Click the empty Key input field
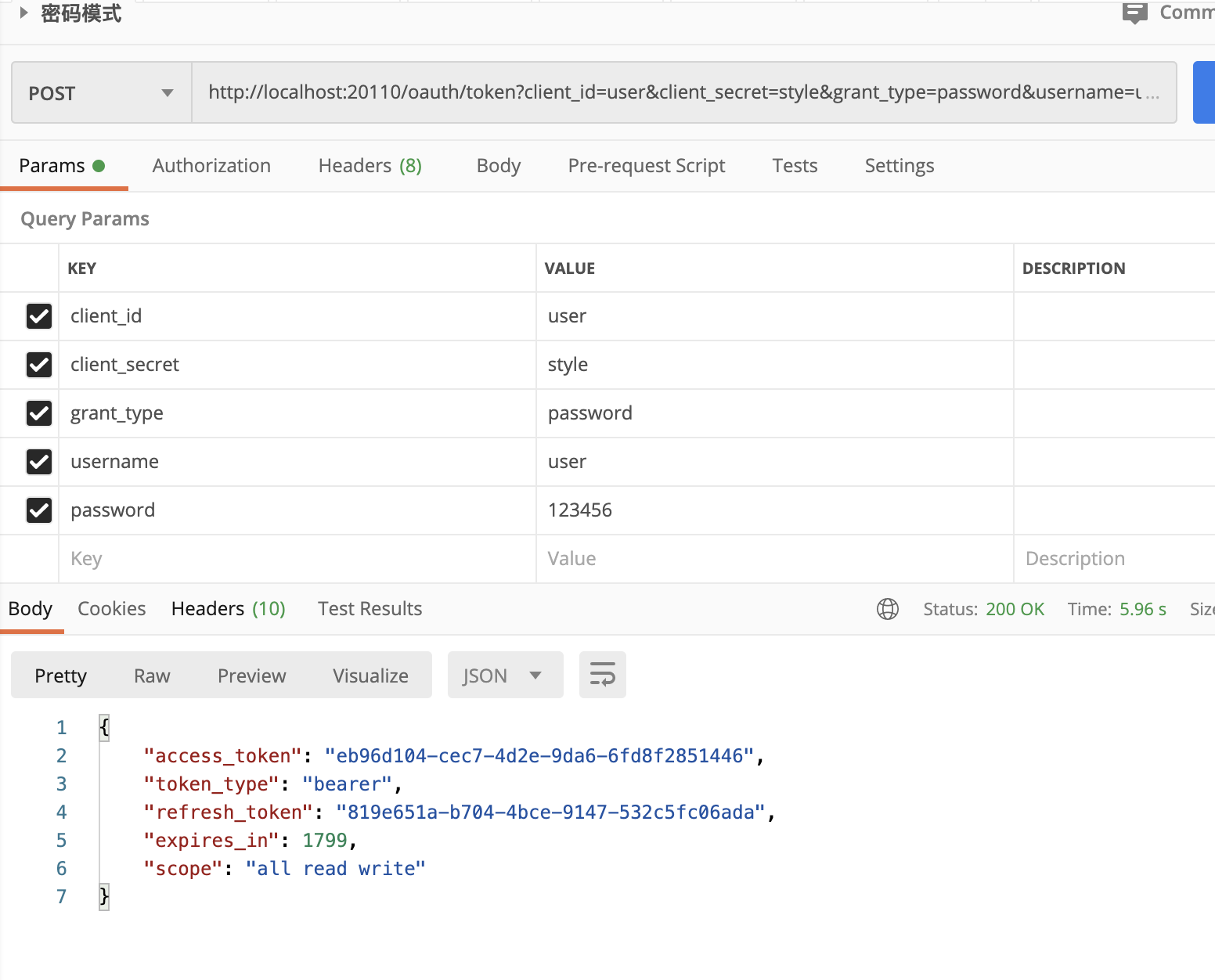 235,558
